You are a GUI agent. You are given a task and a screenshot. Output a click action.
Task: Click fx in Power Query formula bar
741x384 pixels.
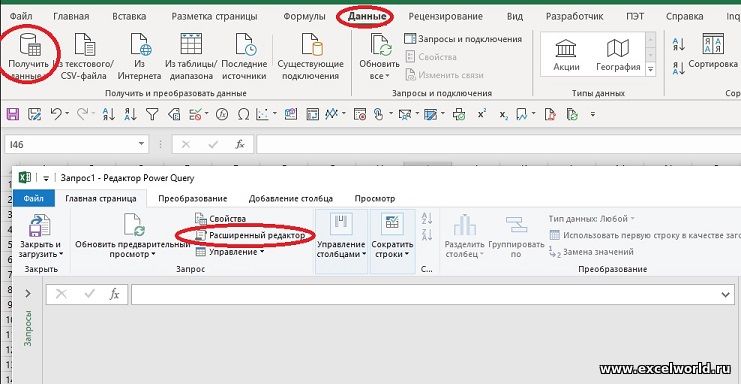tap(114, 295)
